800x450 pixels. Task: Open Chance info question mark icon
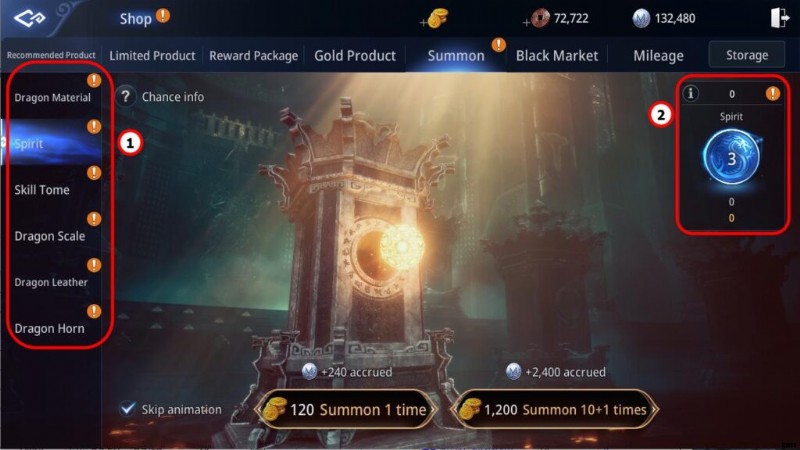[x=126, y=96]
